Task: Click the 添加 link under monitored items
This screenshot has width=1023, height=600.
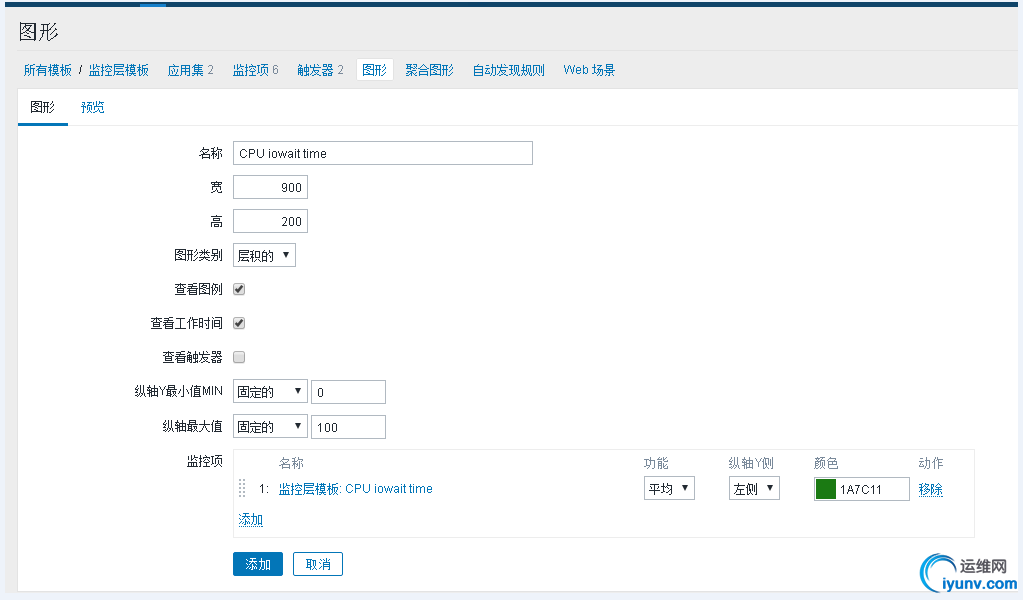Action: coord(251,520)
